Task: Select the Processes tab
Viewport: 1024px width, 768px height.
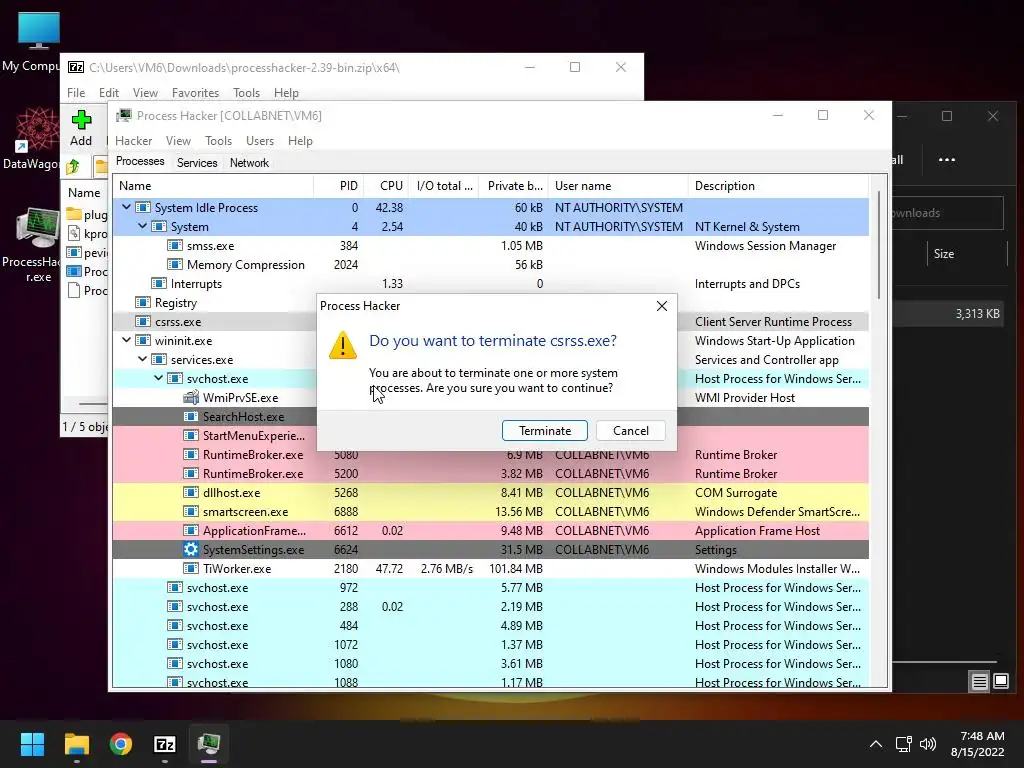Action: click(140, 161)
